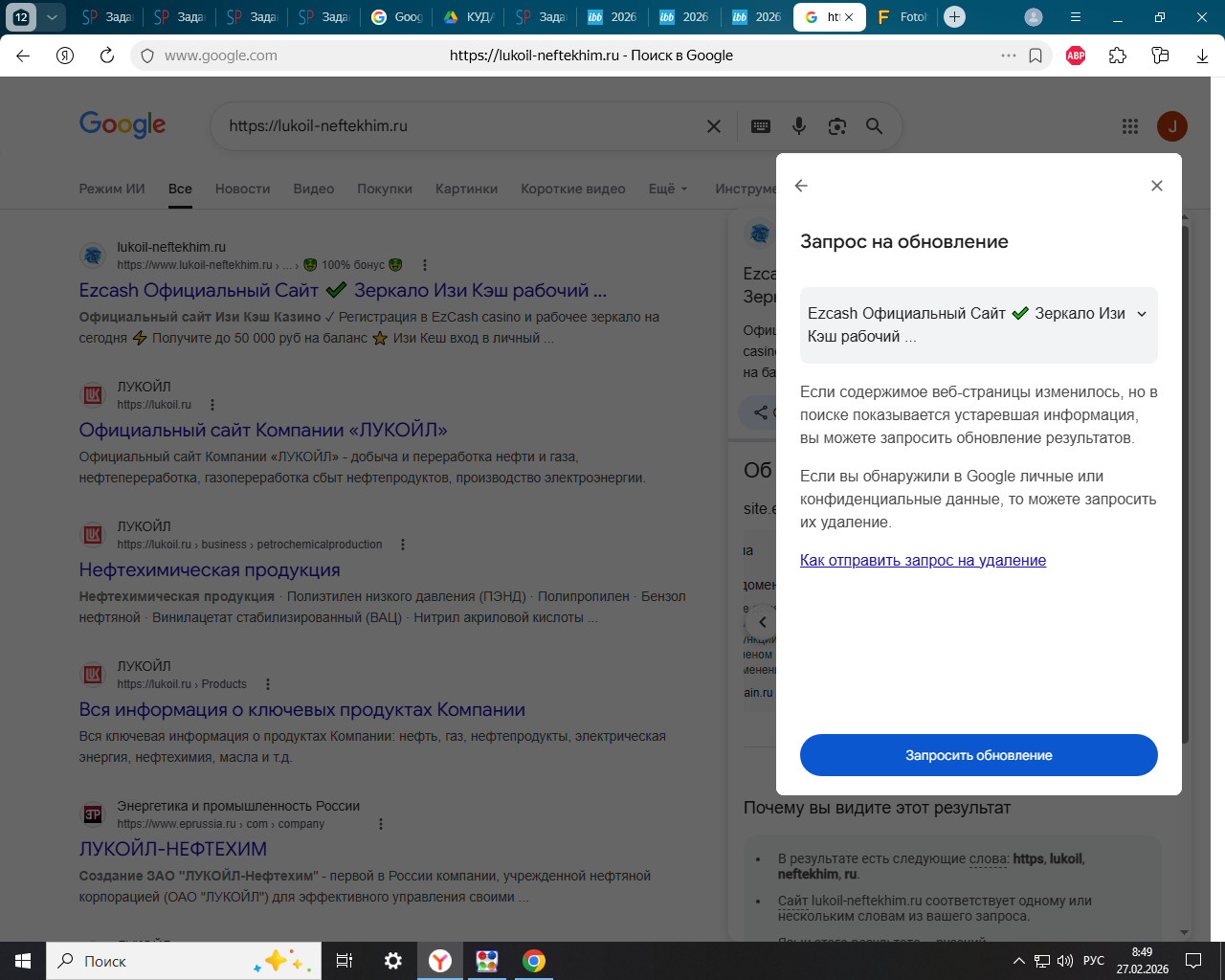Expand the Ezcash result dropdown in dialog
Image resolution: width=1225 pixels, height=980 pixels.
click(x=1142, y=314)
